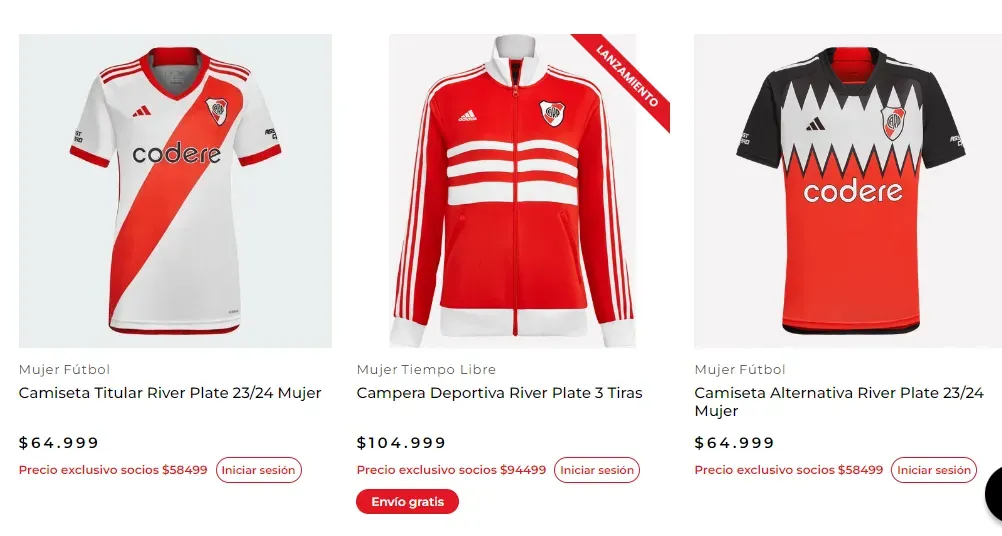Open the red Campera Deportiva jacket image

(x=513, y=191)
